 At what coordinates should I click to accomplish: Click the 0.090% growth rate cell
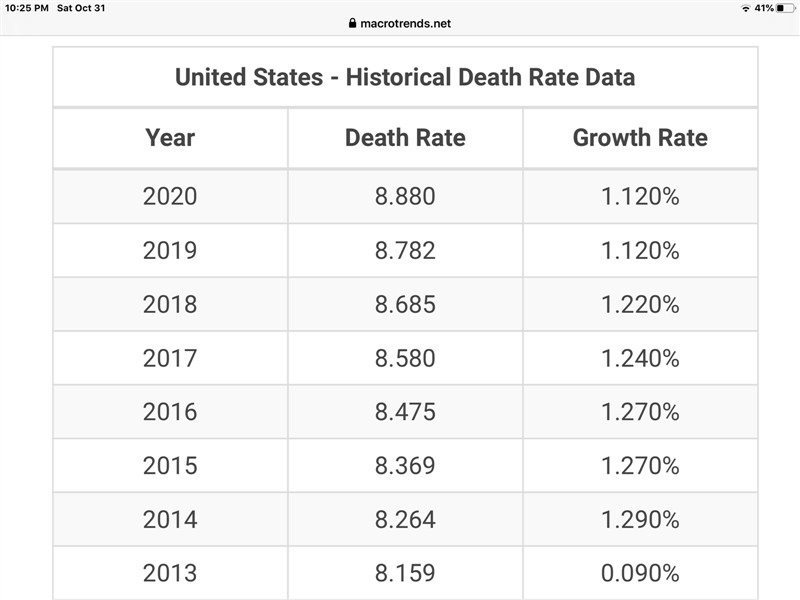pos(640,574)
